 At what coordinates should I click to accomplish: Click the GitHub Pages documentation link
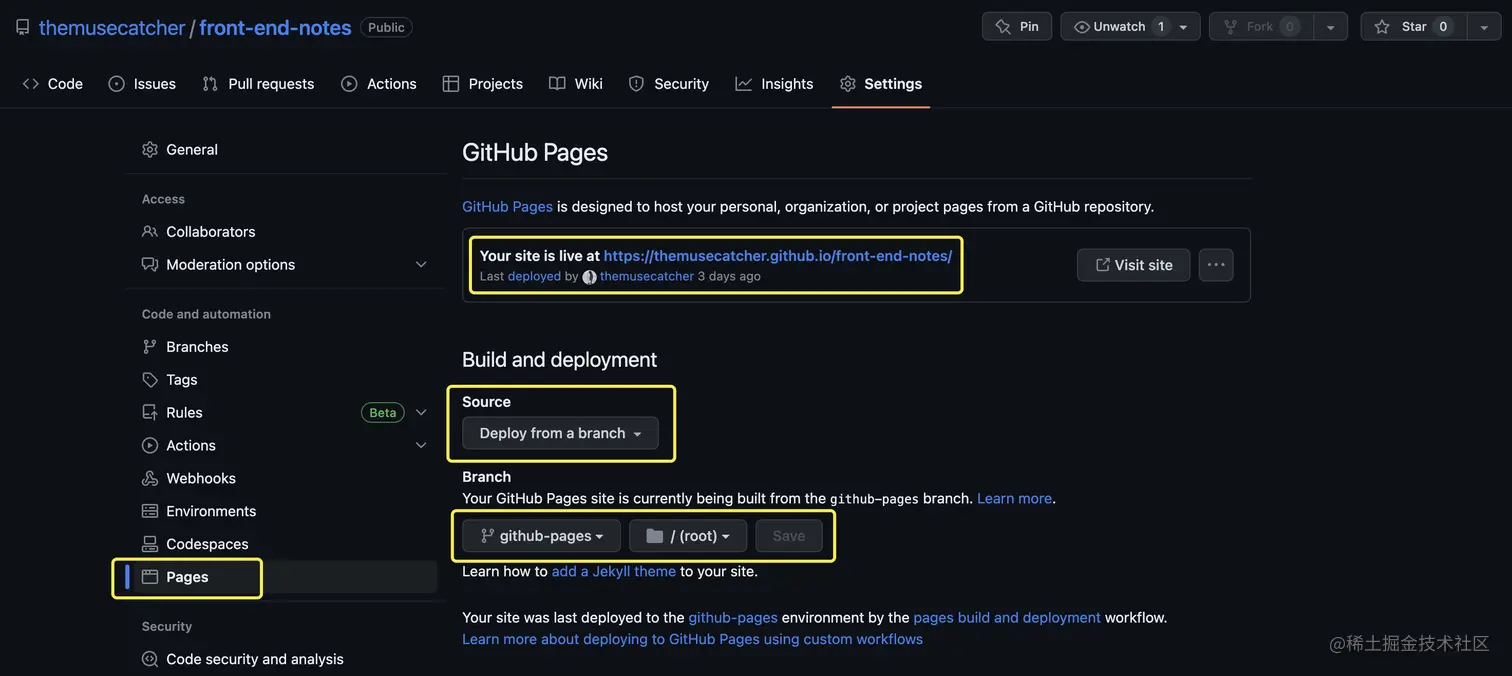[x=507, y=207]
